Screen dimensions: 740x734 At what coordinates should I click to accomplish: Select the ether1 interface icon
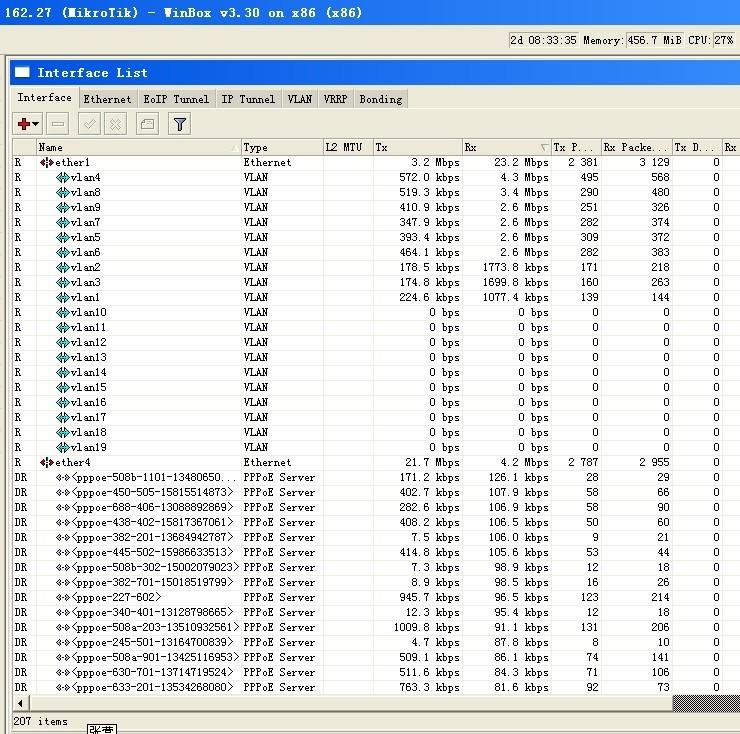point(46,162)
